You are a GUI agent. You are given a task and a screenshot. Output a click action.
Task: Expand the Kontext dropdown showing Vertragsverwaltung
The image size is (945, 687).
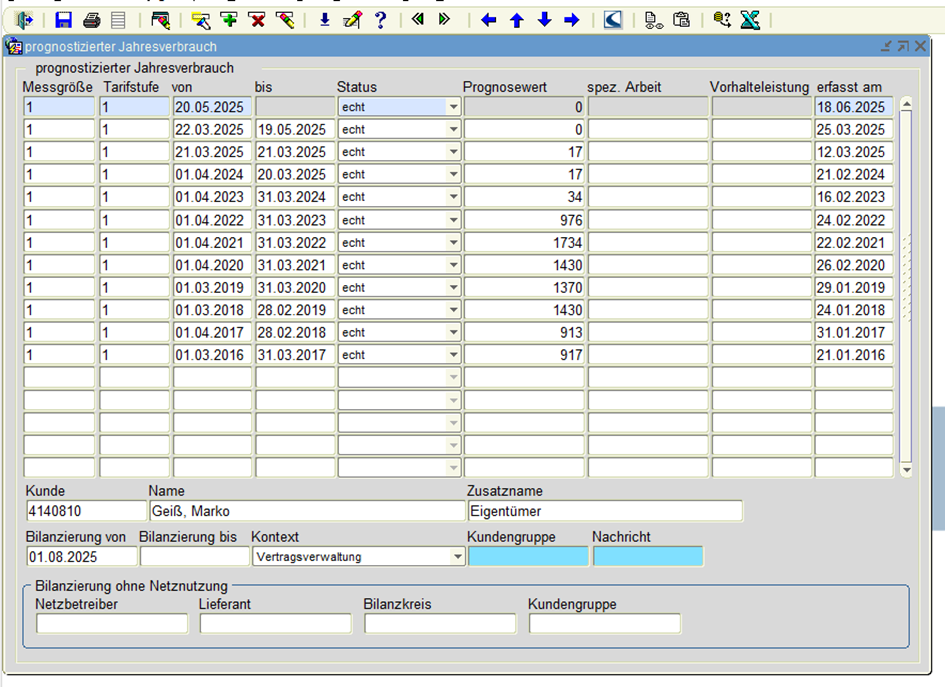pyautogui.click(x=458, y=556)
